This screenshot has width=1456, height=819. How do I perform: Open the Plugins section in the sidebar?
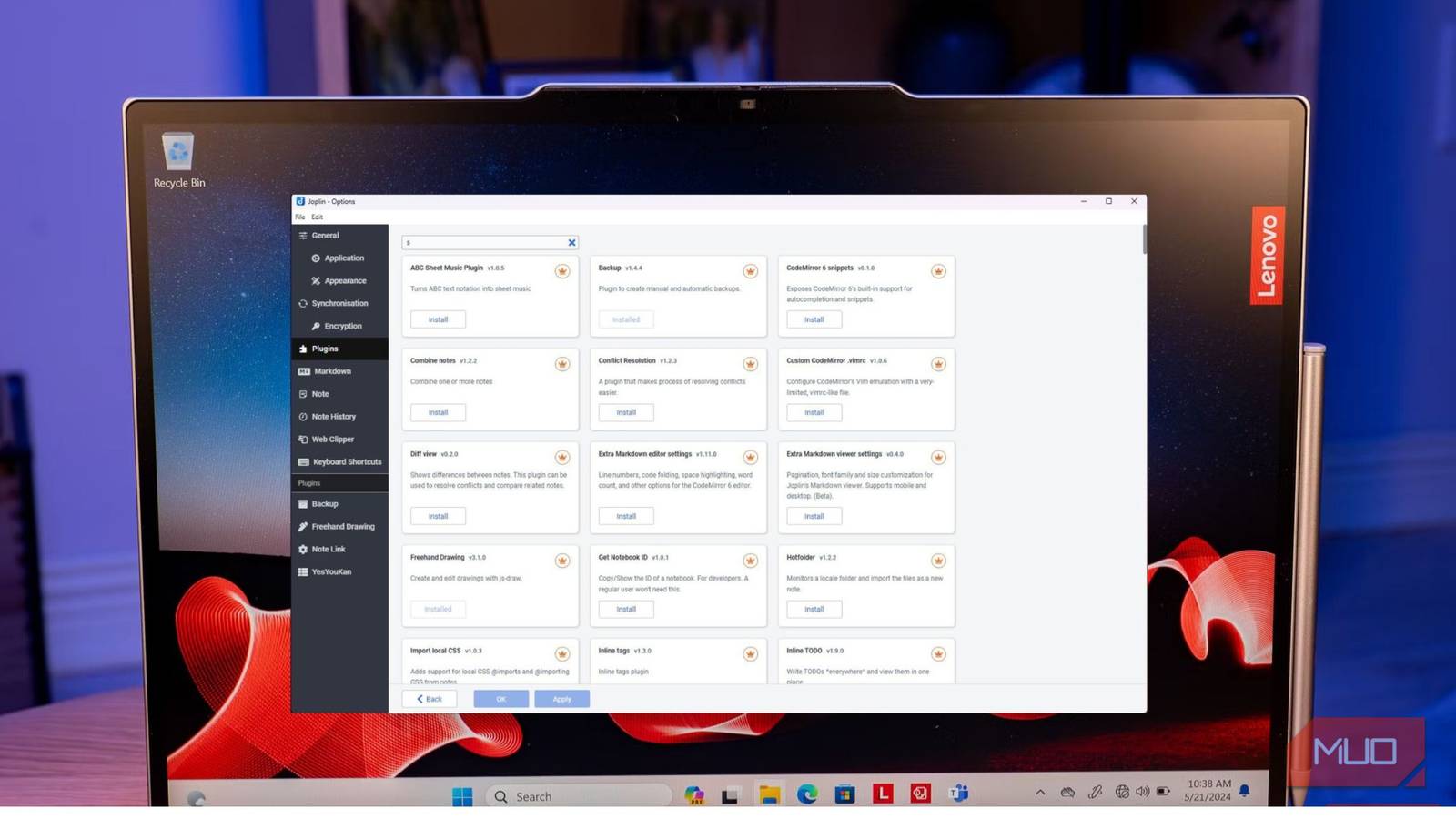click(x=325, y=348)
